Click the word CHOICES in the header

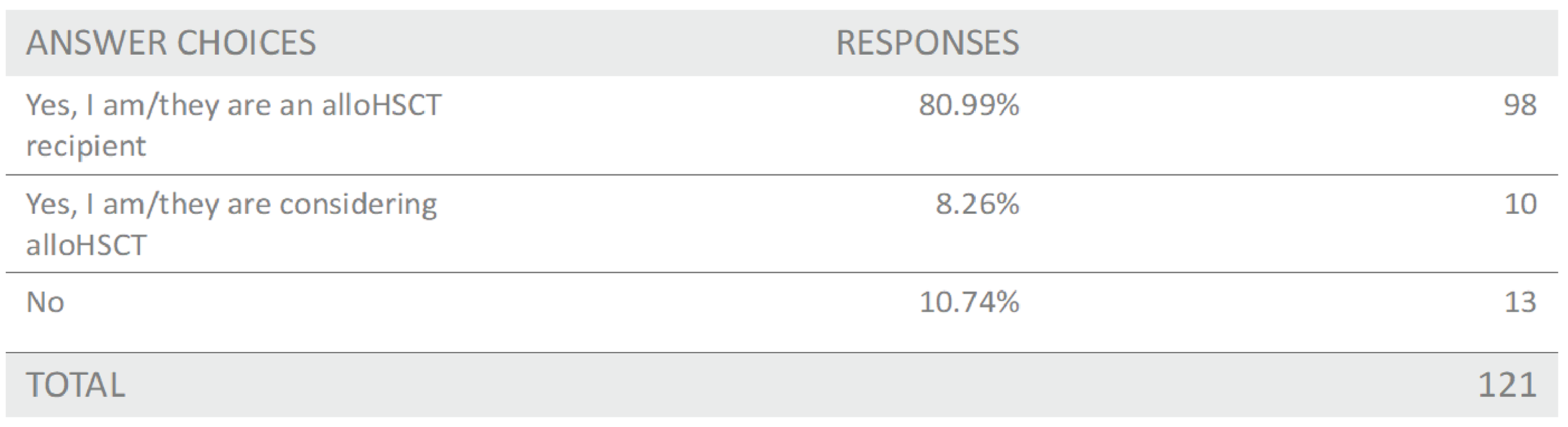point(246,43)
